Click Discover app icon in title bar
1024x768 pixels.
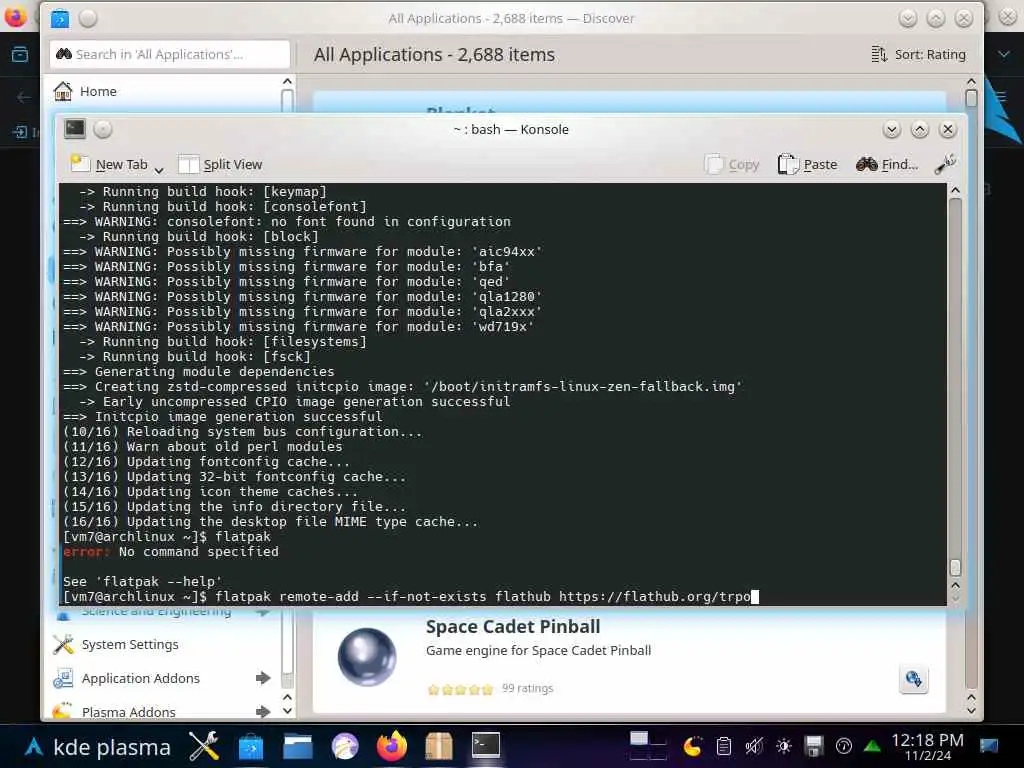[x=60, y=18]
